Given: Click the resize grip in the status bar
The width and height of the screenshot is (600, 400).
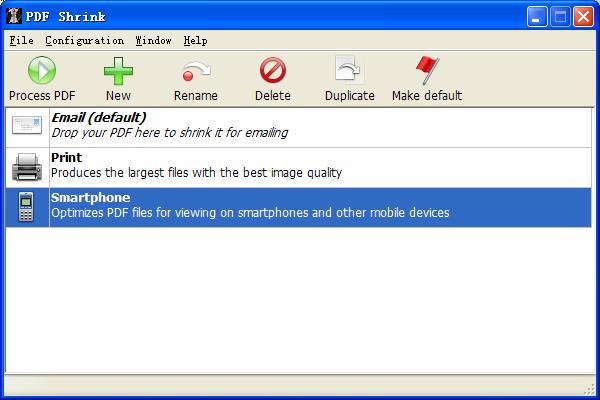Looking at the screenshot, I should tap(590, 389).
